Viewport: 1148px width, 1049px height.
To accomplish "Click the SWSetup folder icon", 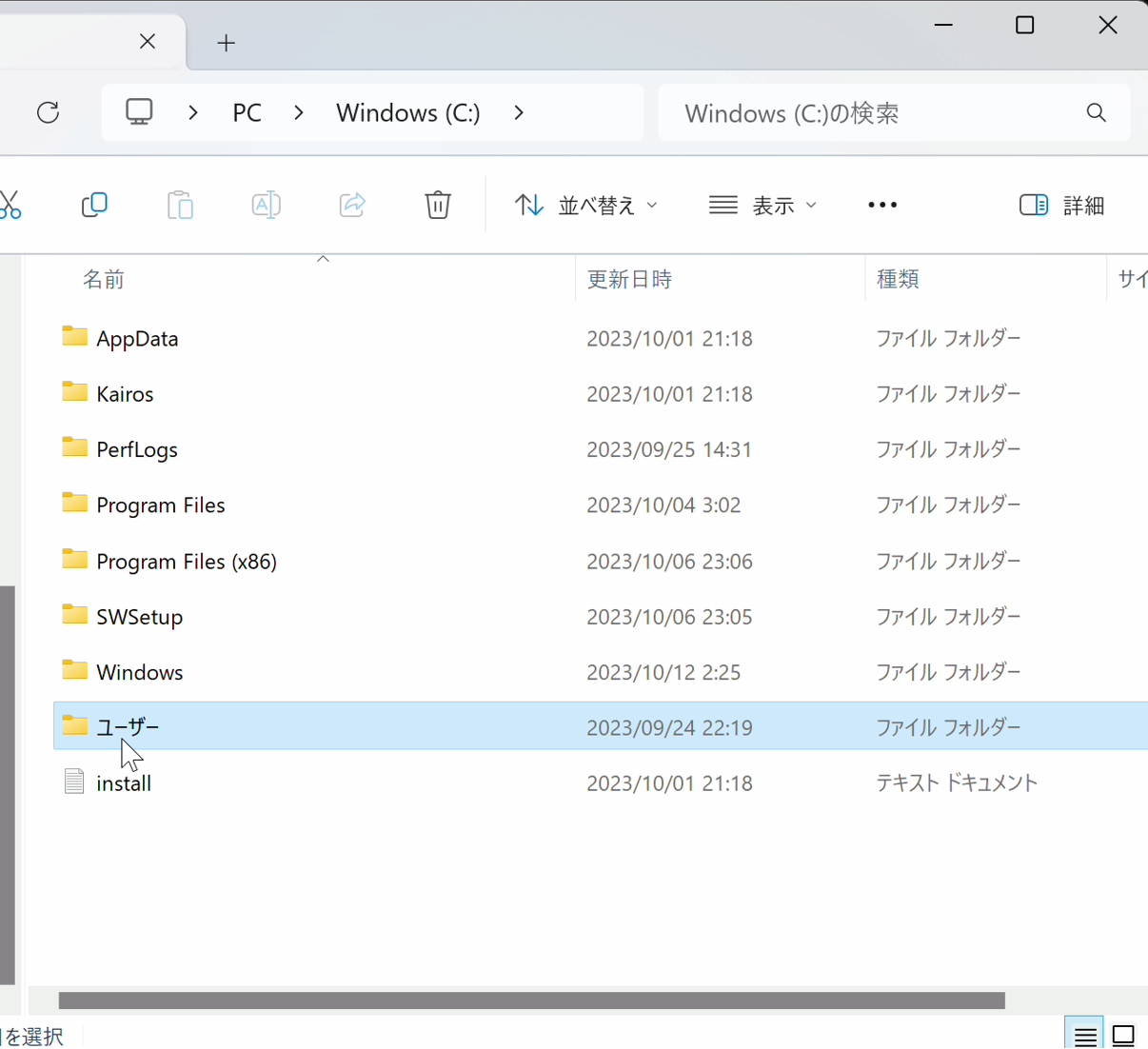I will (74, 614).
